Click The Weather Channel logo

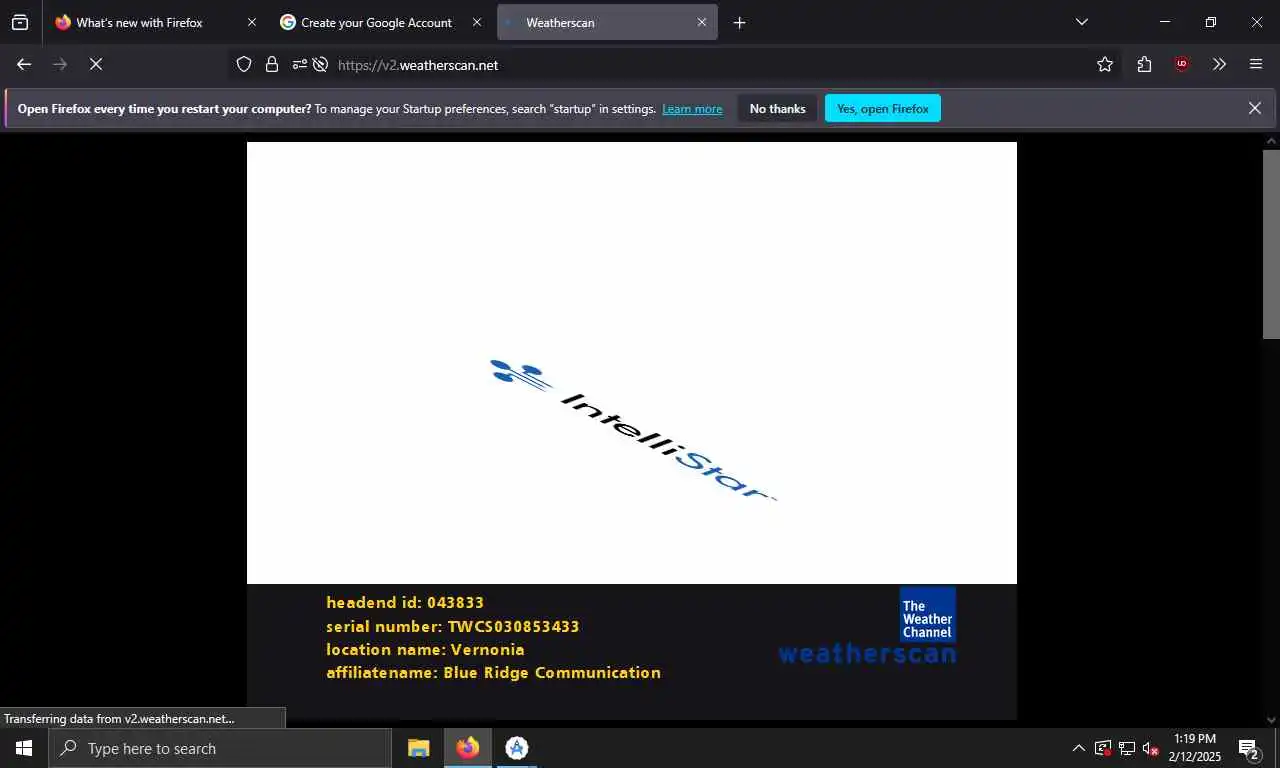[x=928, y=615]
